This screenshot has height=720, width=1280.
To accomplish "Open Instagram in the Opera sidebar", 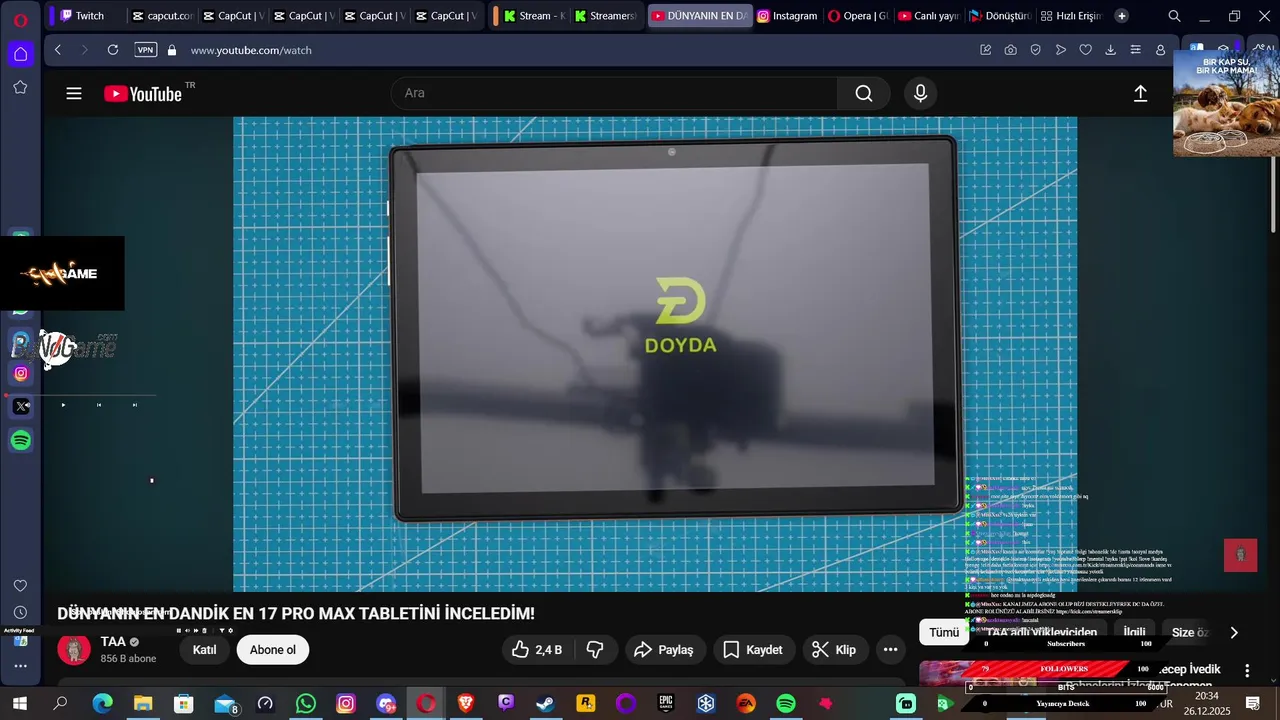I will pos(21,373).
